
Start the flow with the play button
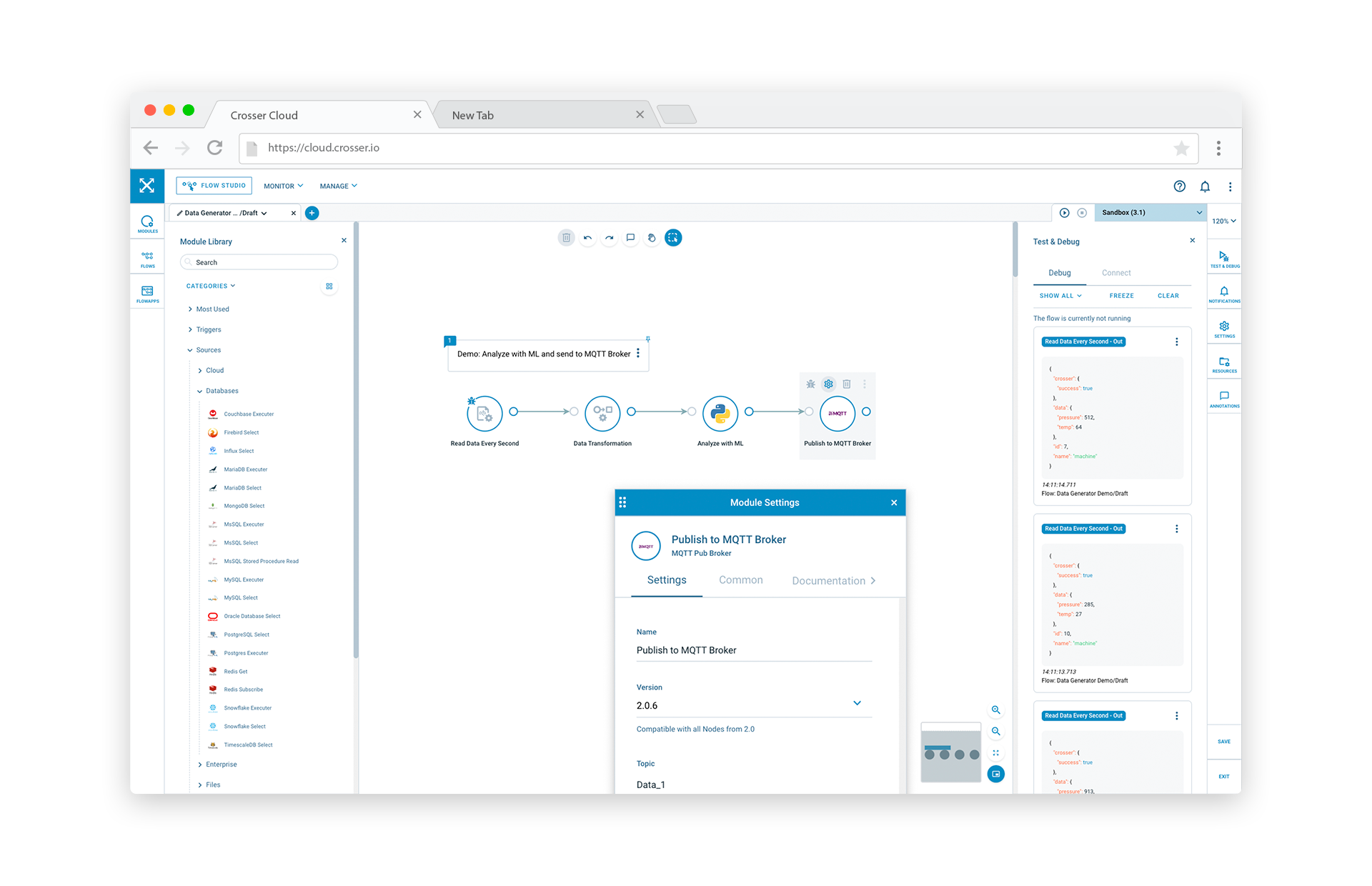coord(1065,213)
